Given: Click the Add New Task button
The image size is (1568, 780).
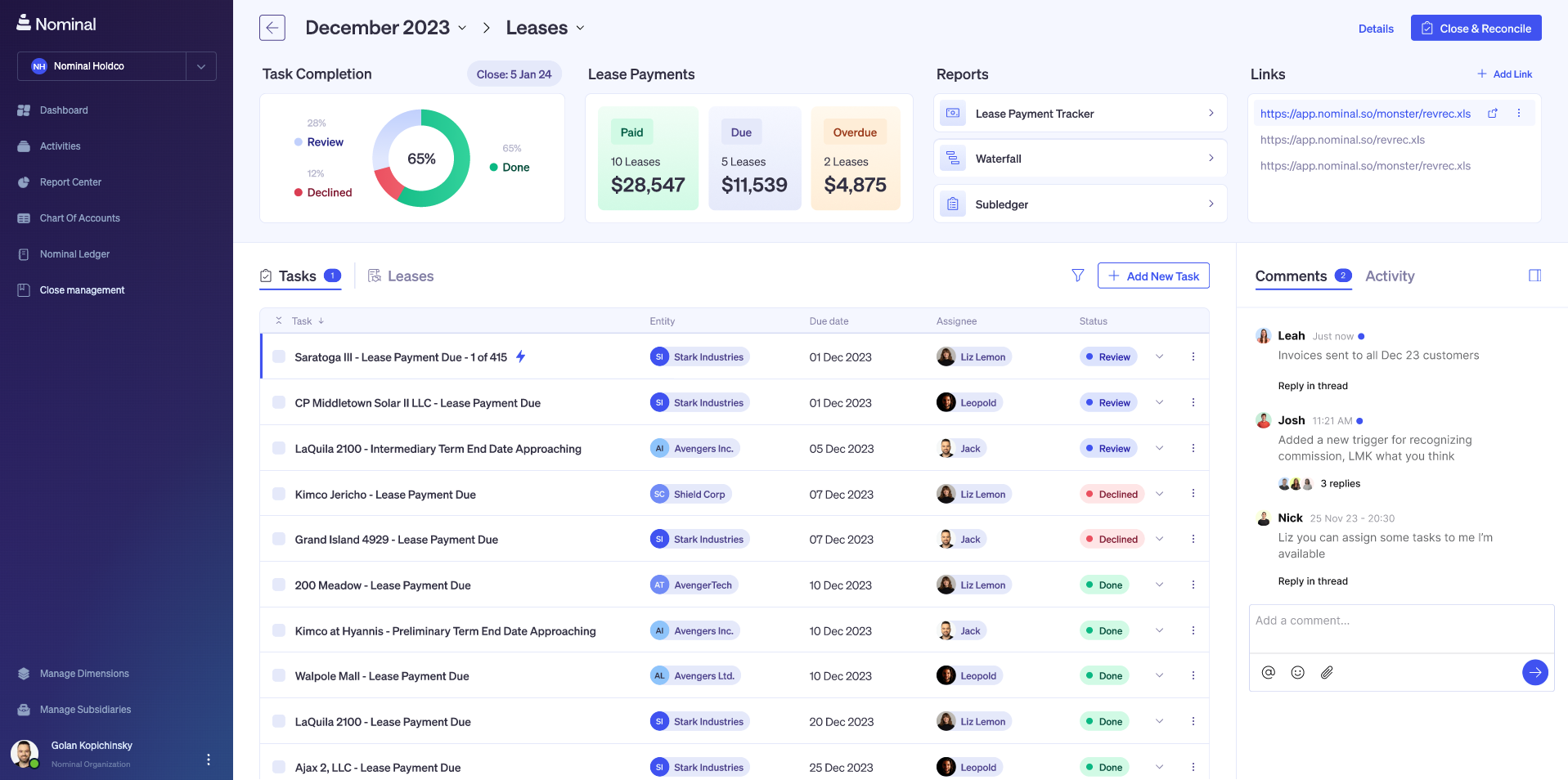Looking at the screenshot, I should [1152, 276].
